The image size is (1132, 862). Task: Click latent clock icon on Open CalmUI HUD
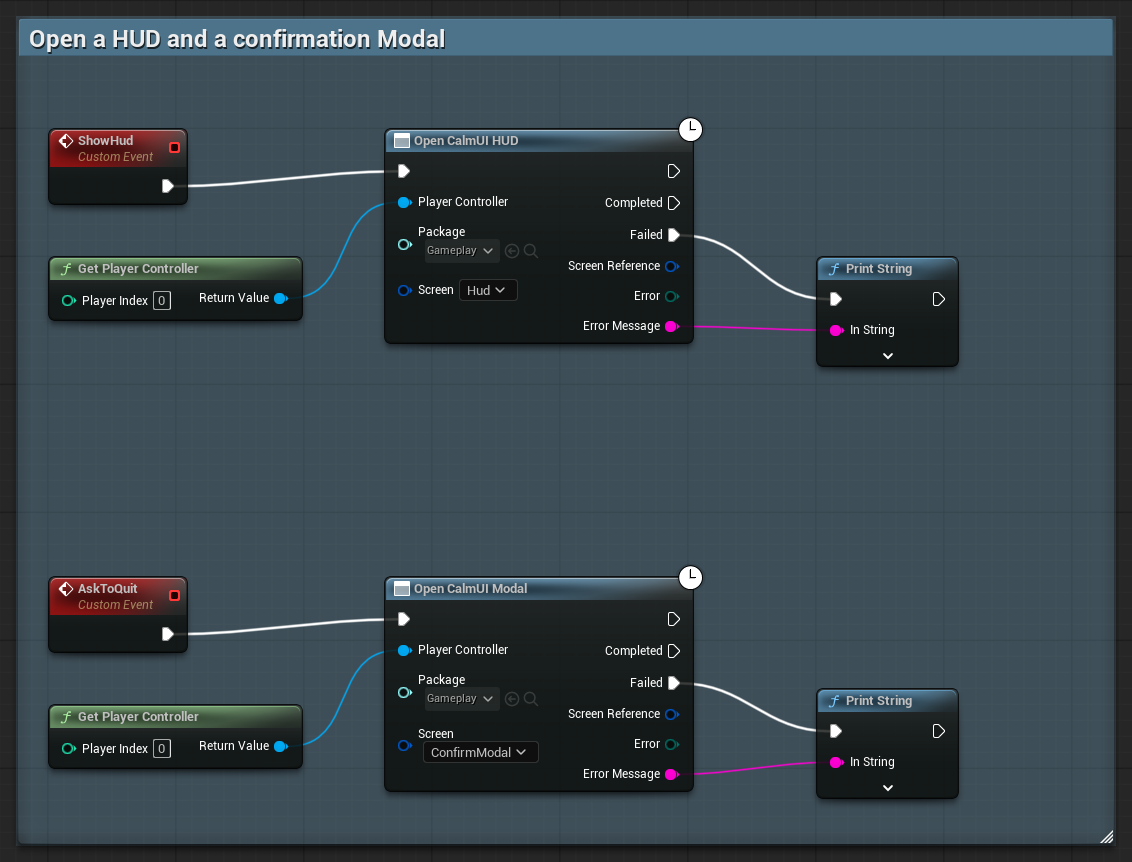[691, 129]
